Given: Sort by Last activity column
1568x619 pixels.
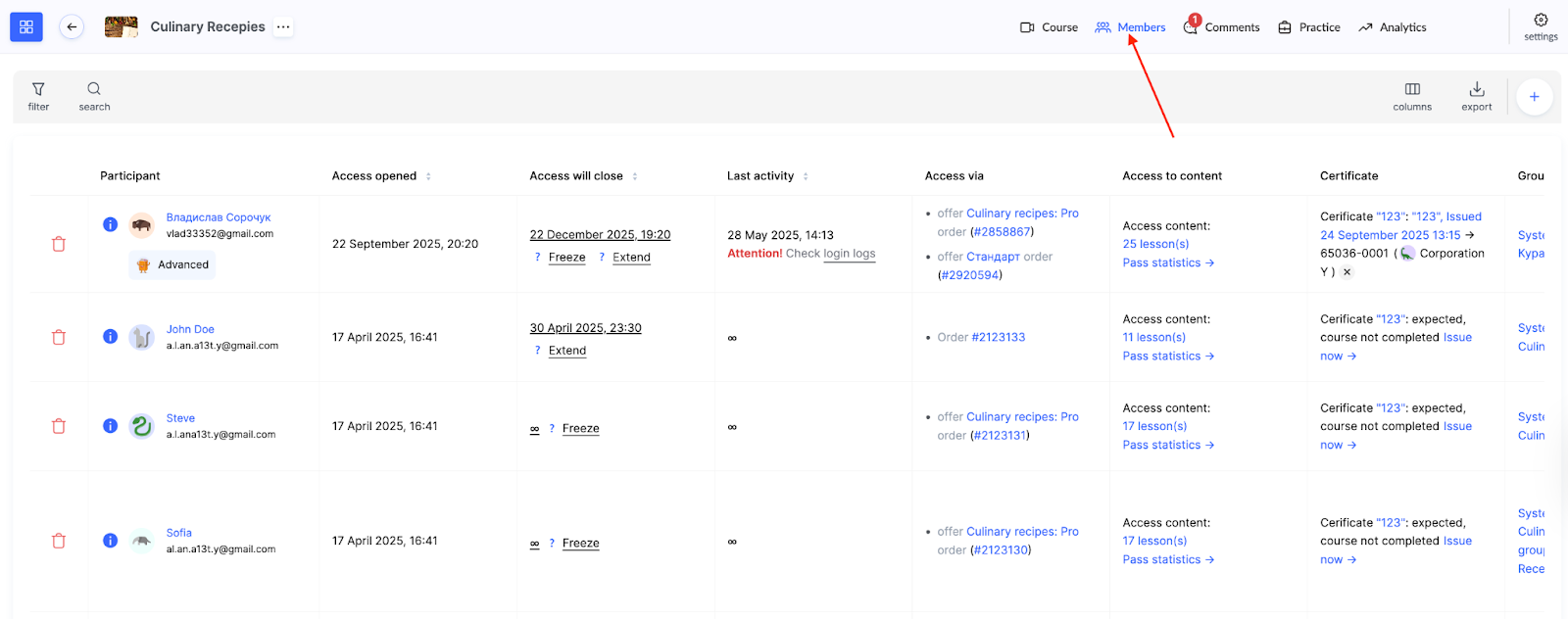Looking at the screenshot, I should tap(806, 176).
